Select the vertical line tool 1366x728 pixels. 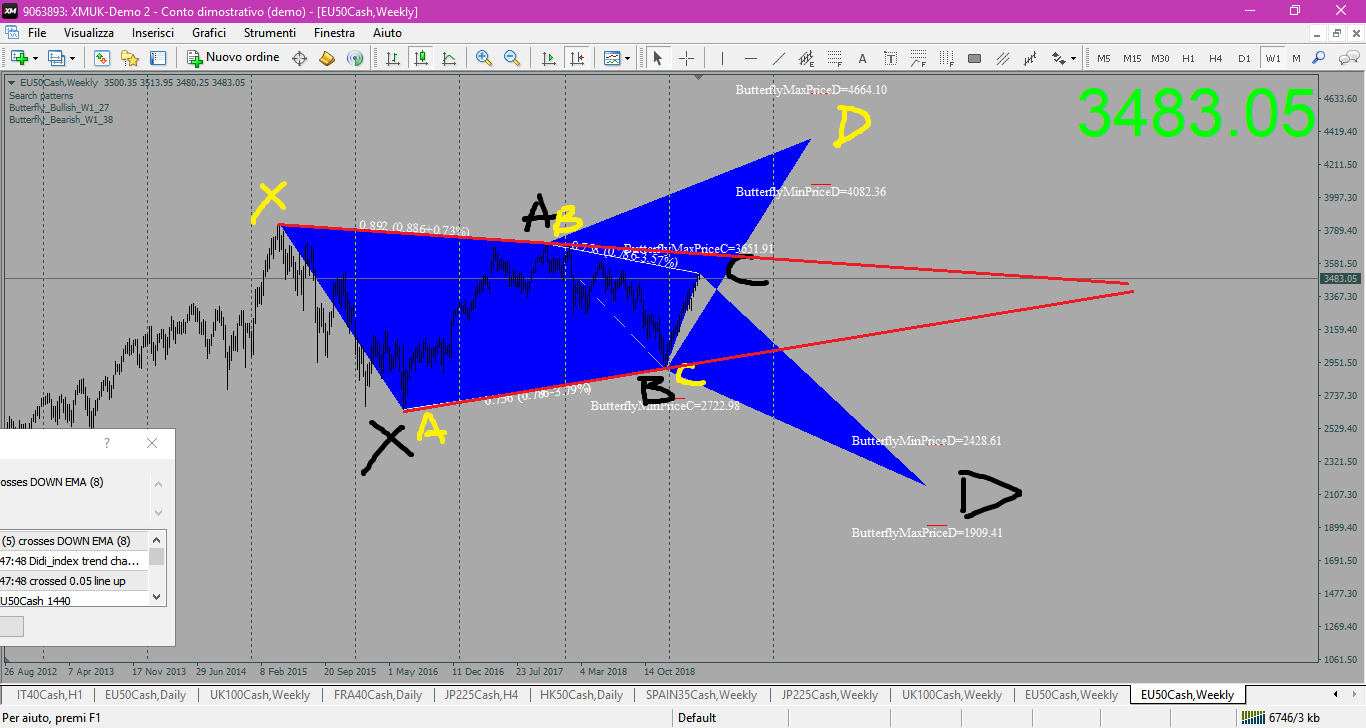(722, 58)
